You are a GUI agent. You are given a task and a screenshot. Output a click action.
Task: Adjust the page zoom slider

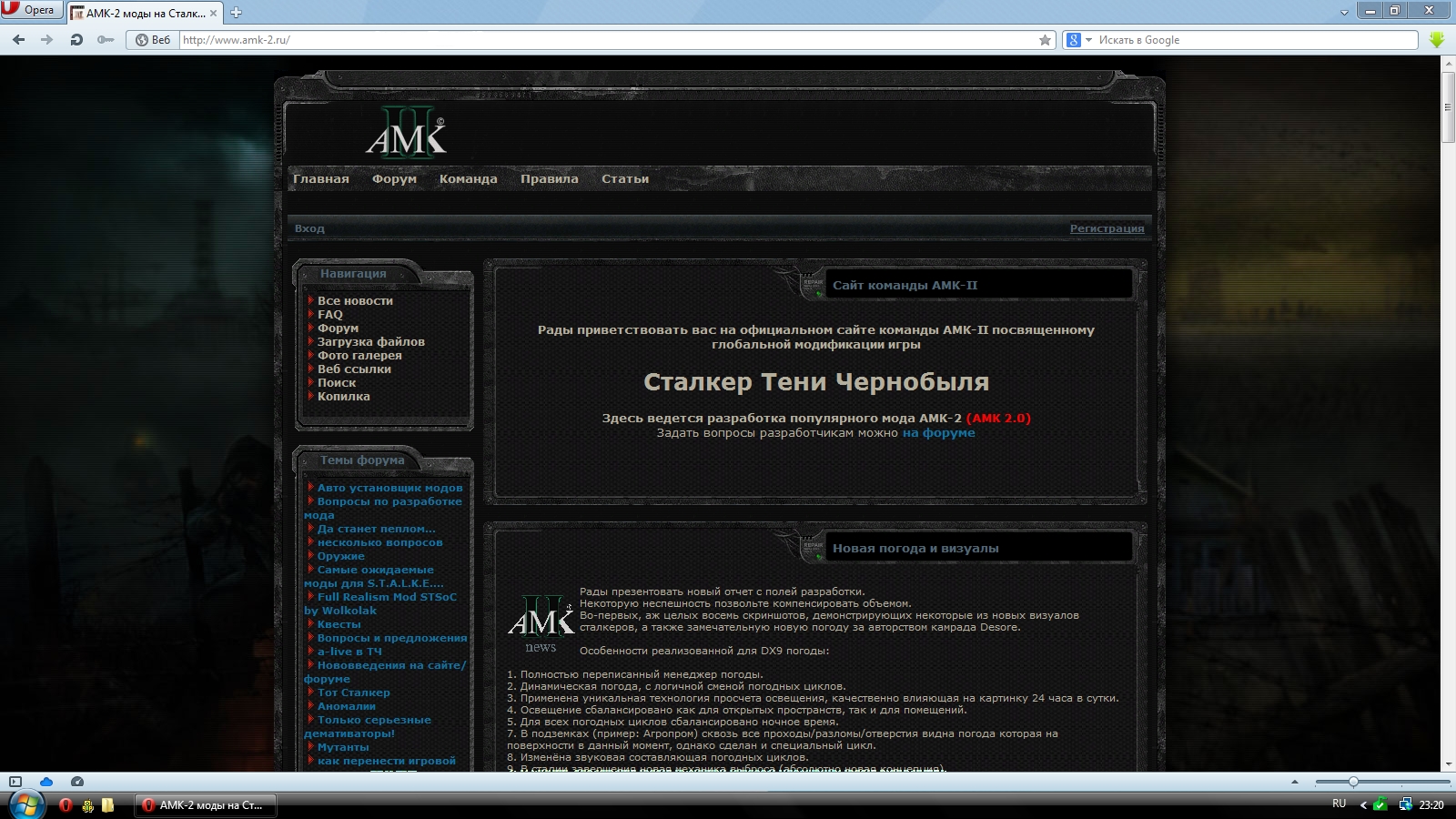[1353, 782]
